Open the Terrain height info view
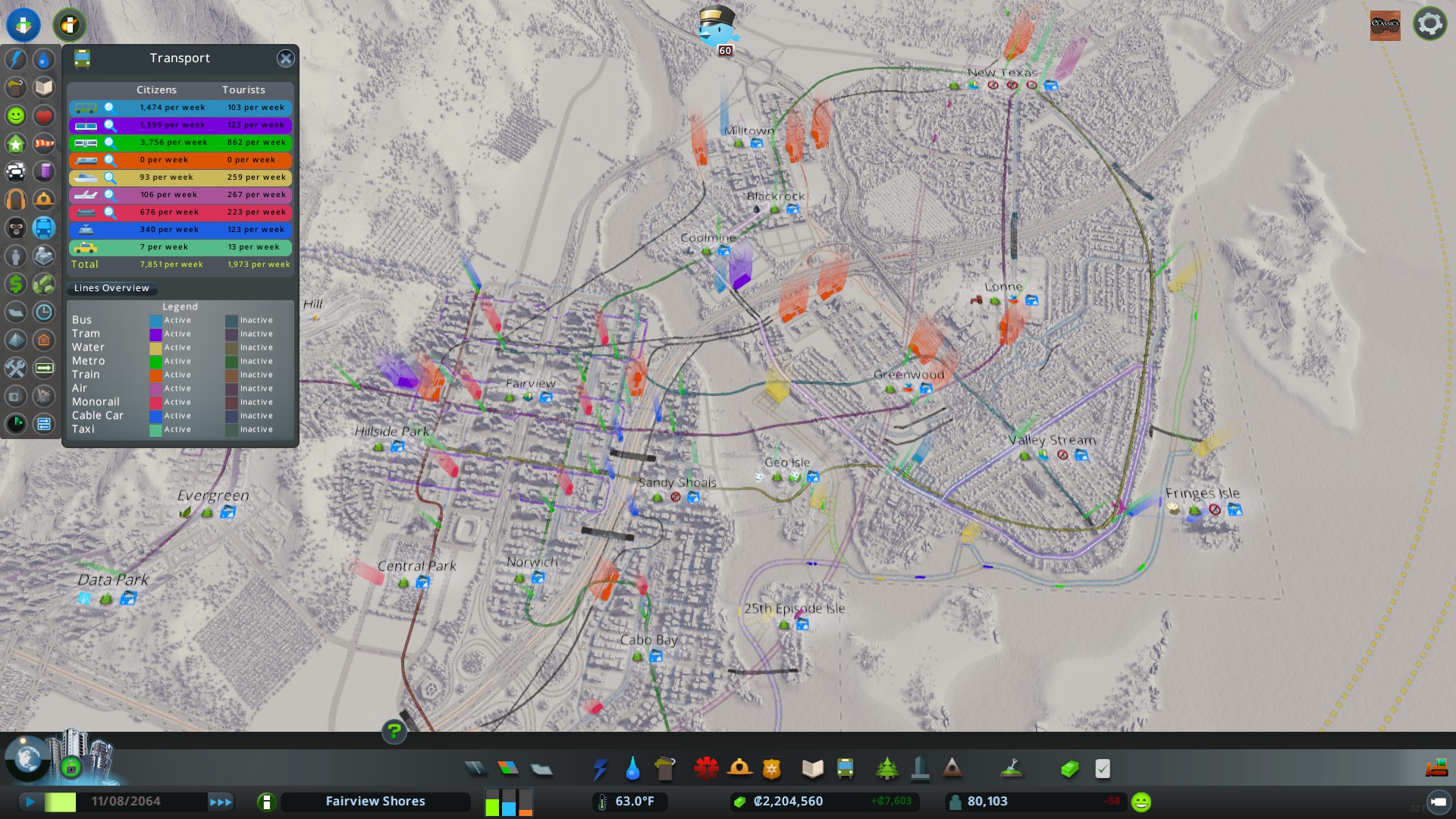The image size is (1456, 819). click(x=16, y=340)
